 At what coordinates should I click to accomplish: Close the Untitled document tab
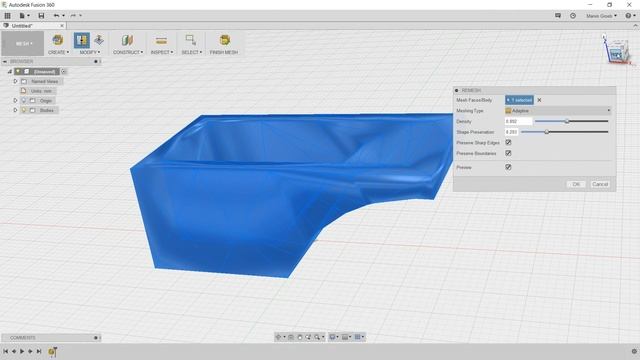pos(62,26)
